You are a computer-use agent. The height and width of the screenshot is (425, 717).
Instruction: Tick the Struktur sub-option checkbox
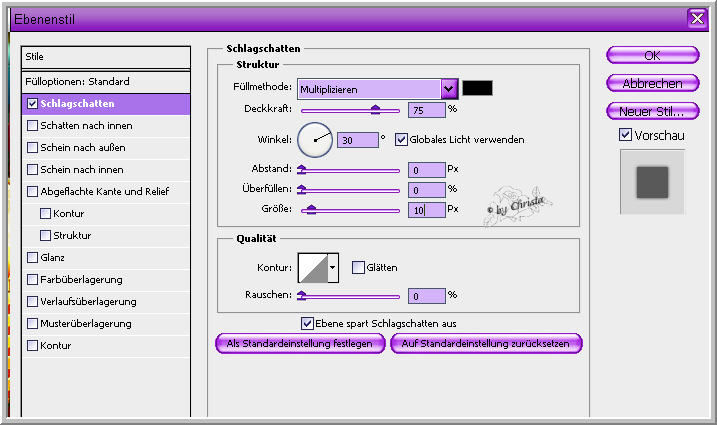click(x=45, y=235)
